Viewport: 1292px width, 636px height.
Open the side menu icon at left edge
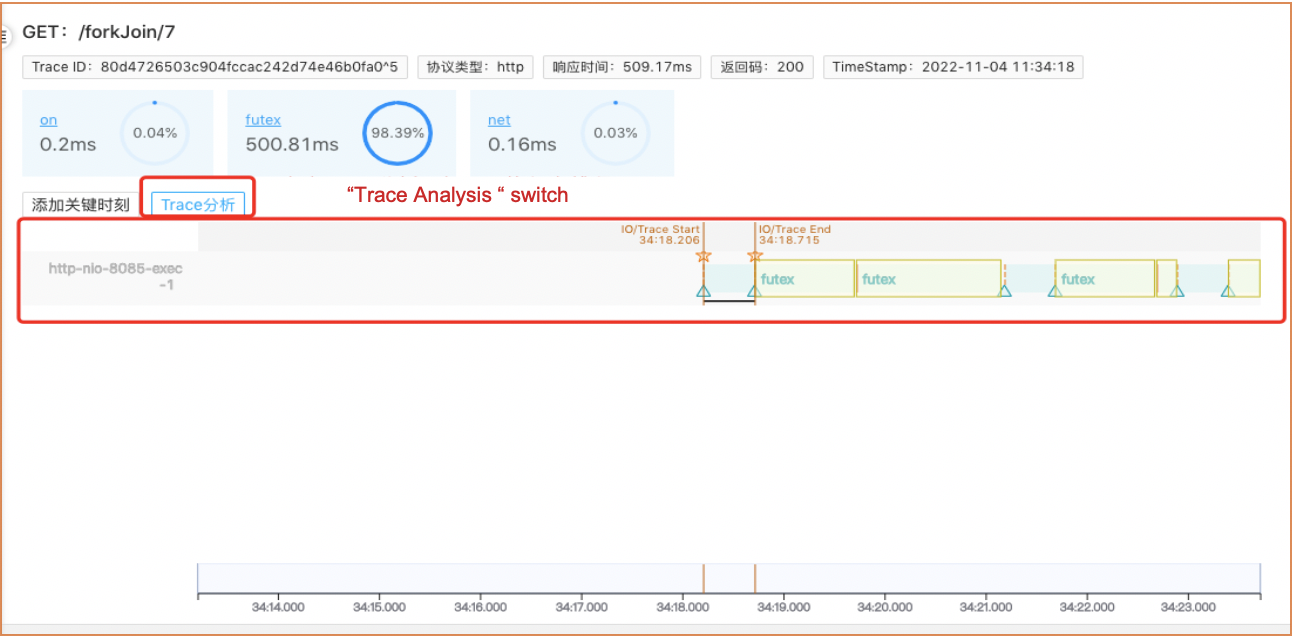[x=4, y=35]
